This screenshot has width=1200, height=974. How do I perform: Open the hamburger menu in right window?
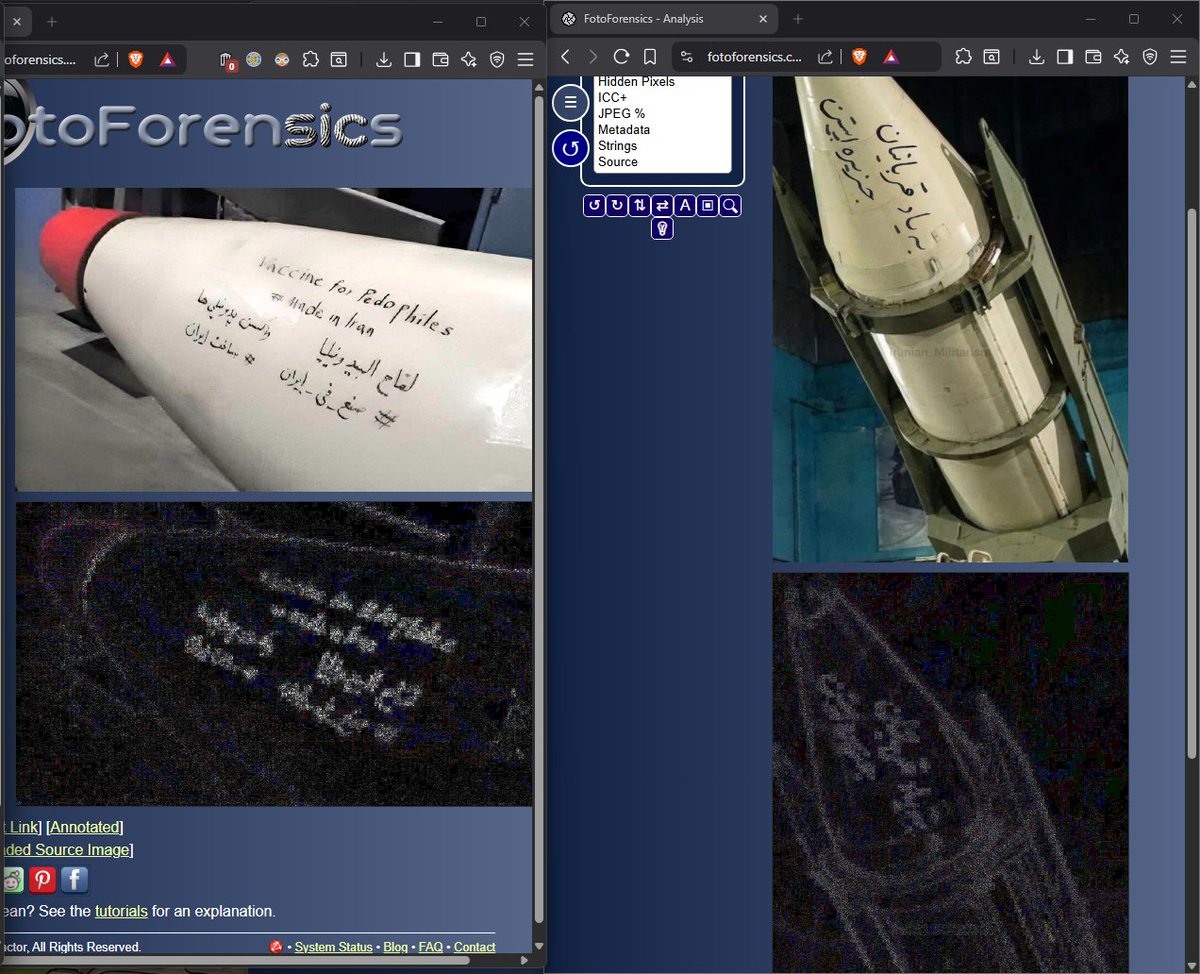[x=1178, y=57]
